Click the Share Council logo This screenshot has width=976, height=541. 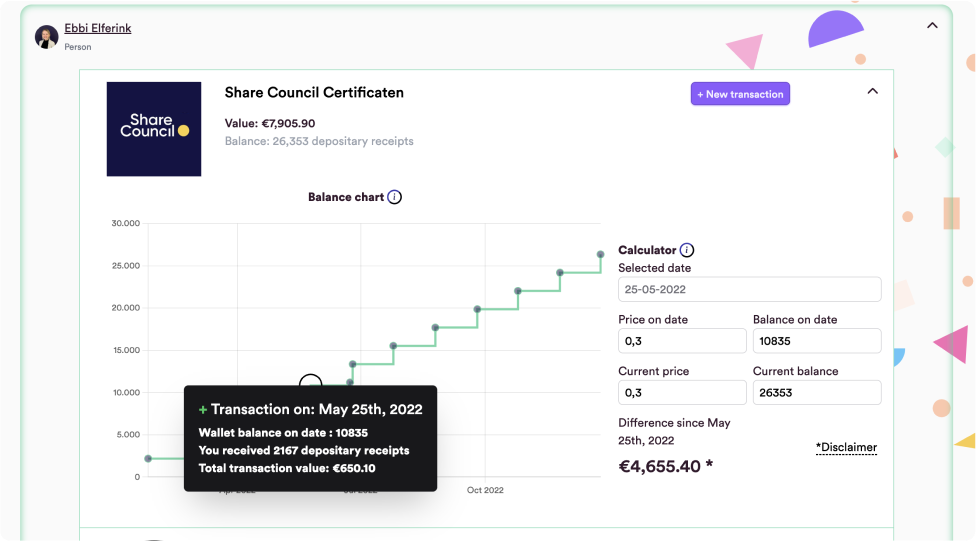click(154, 129)
